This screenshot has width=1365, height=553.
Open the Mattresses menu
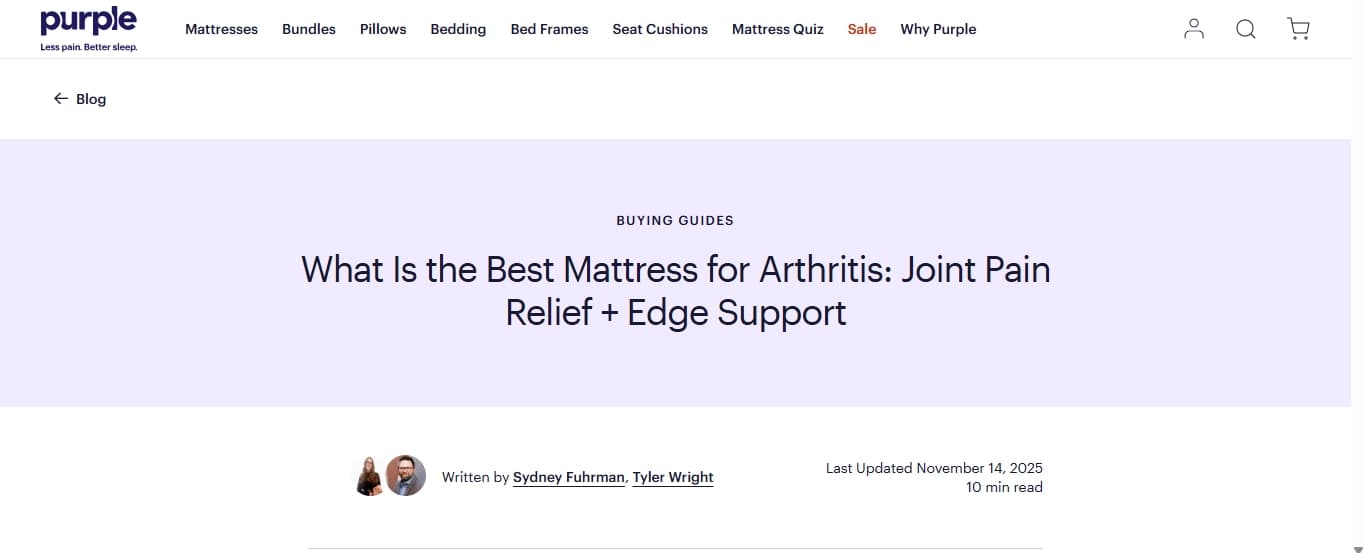(221, 29)
